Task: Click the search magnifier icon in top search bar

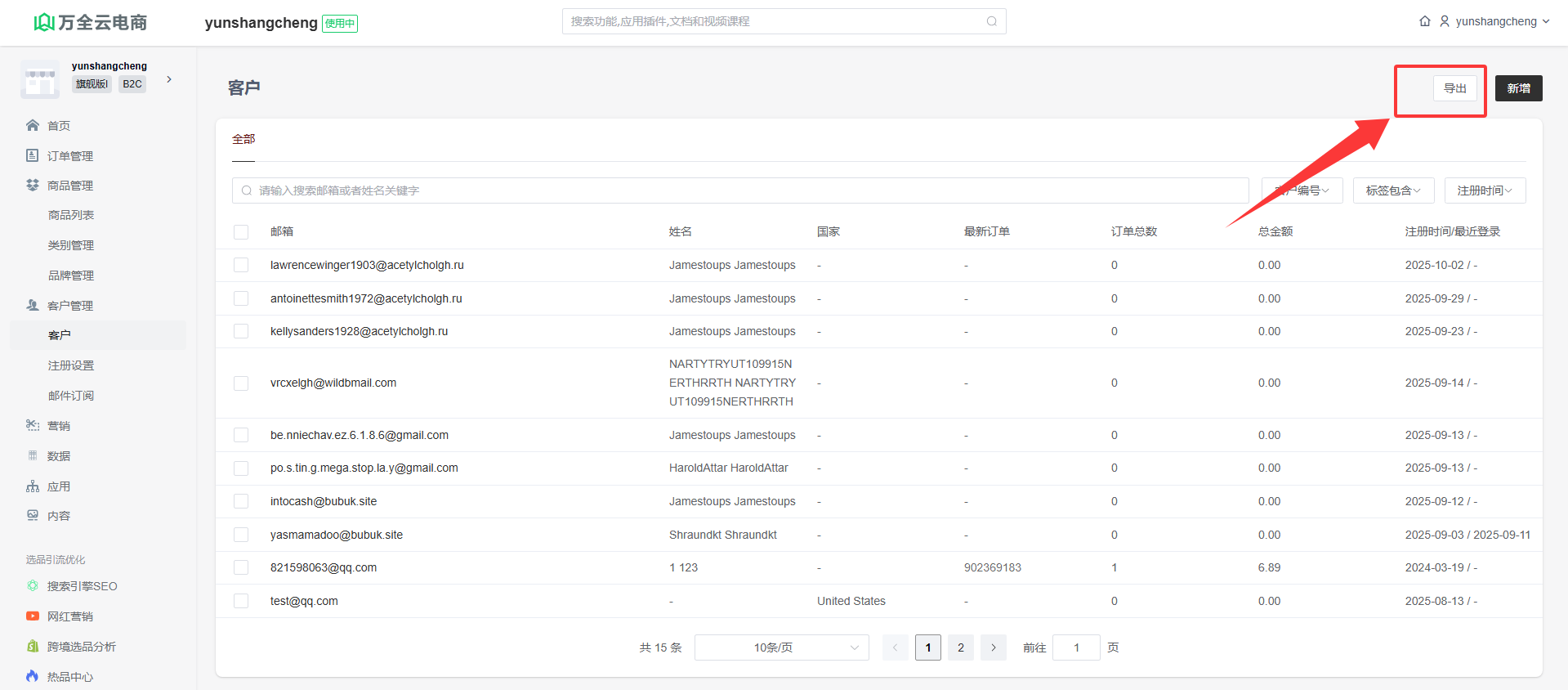Action: [x=991, y=21]
